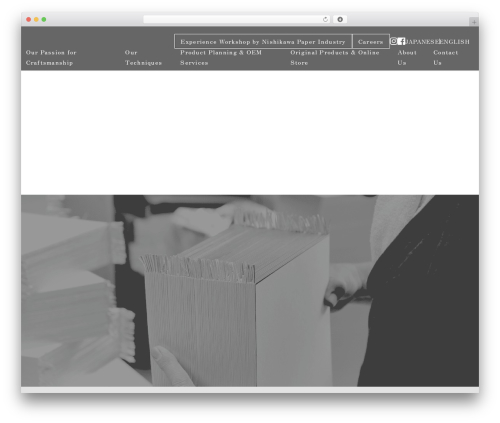Open Experience Workshop by Nishikawa Paper Industry
500x423 pixels.
(263, 41)
